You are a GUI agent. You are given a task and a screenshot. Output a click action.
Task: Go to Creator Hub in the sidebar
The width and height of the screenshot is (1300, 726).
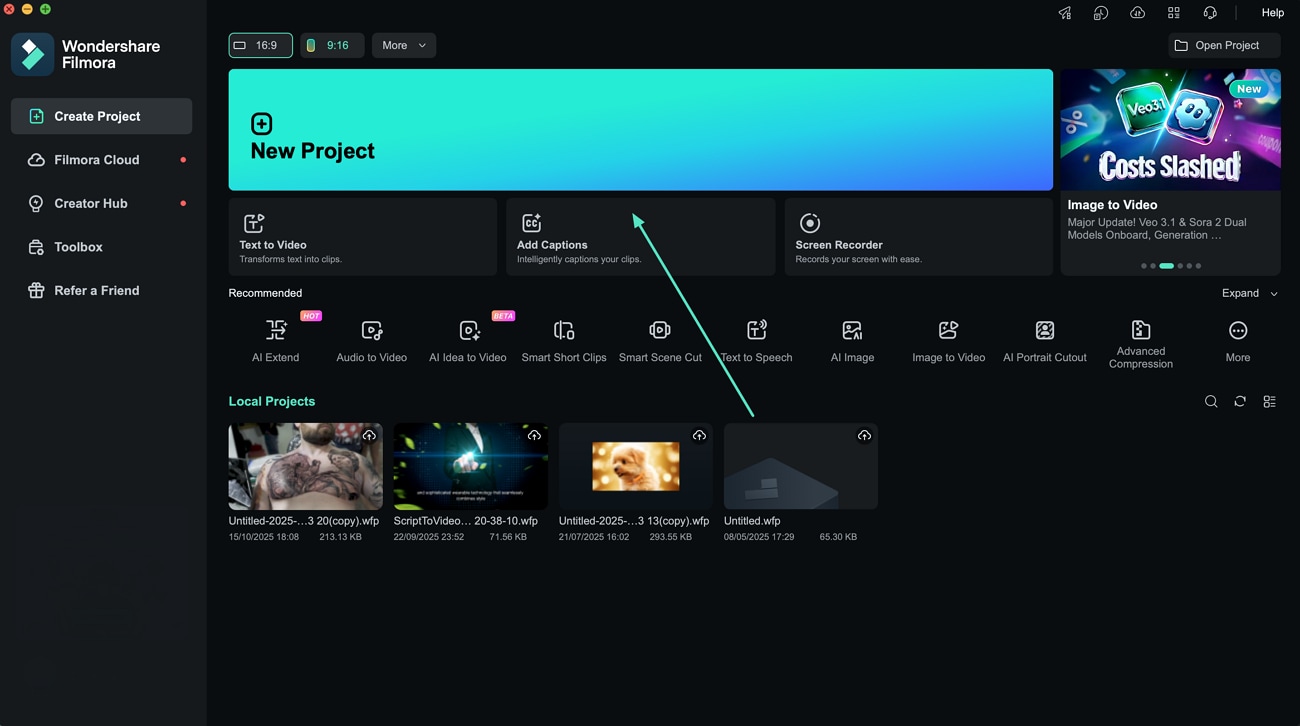coord(101,203)
